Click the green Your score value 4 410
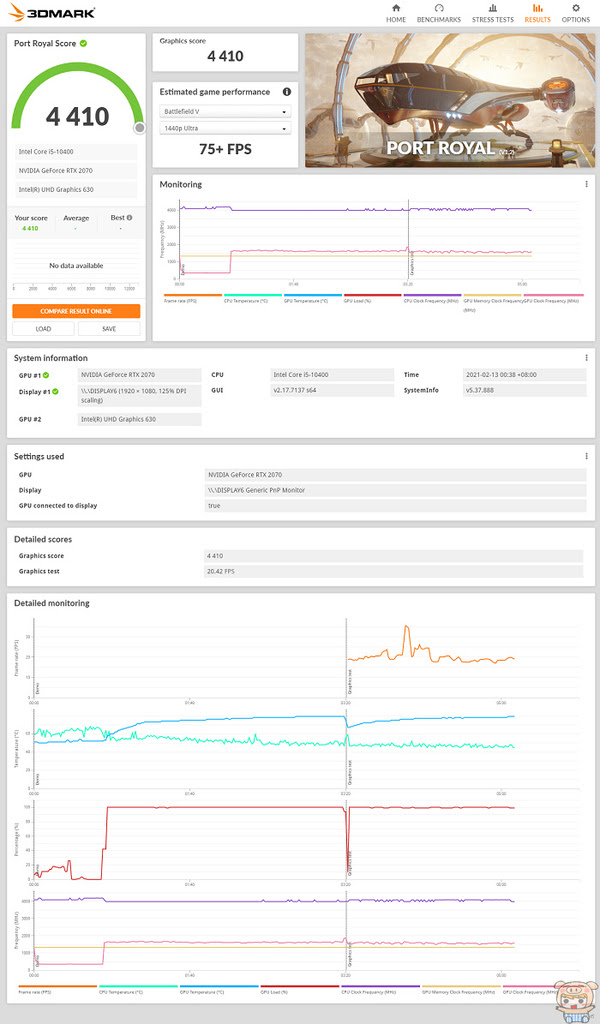Screen dimensions: 600x1024 tap(30, 229)
